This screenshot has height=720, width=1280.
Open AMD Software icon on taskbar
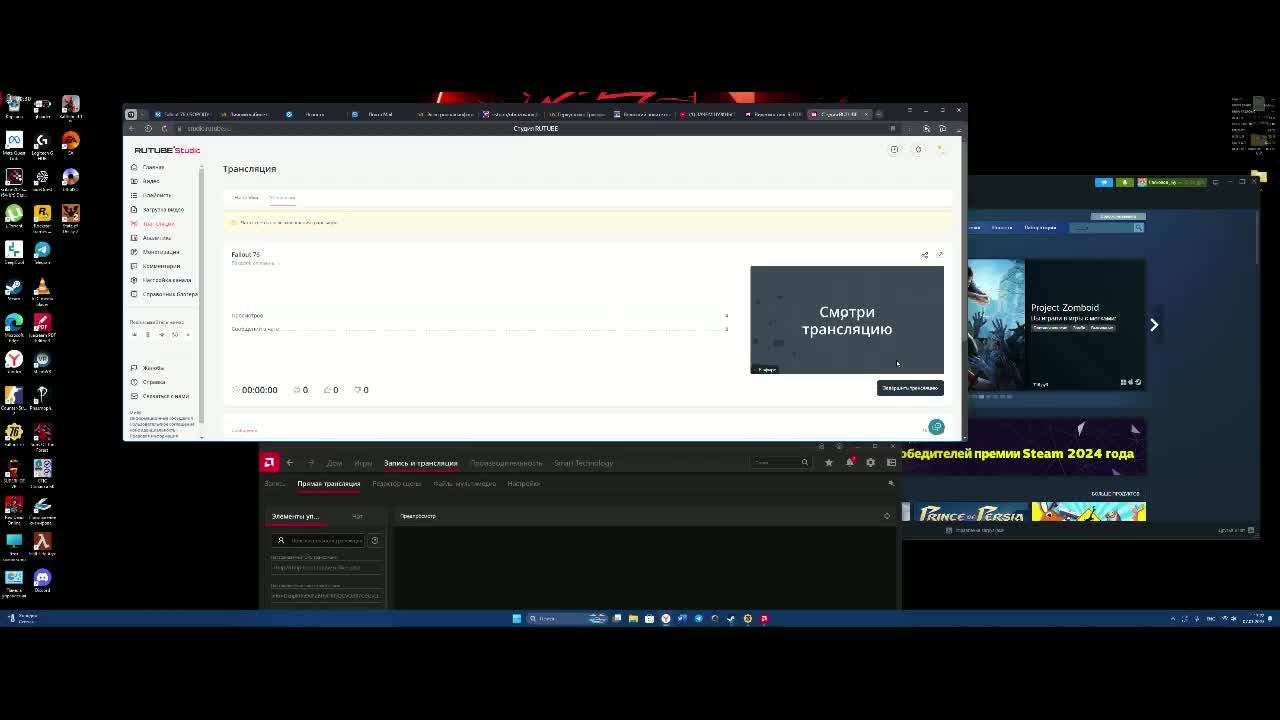click(x=764, y=618)
